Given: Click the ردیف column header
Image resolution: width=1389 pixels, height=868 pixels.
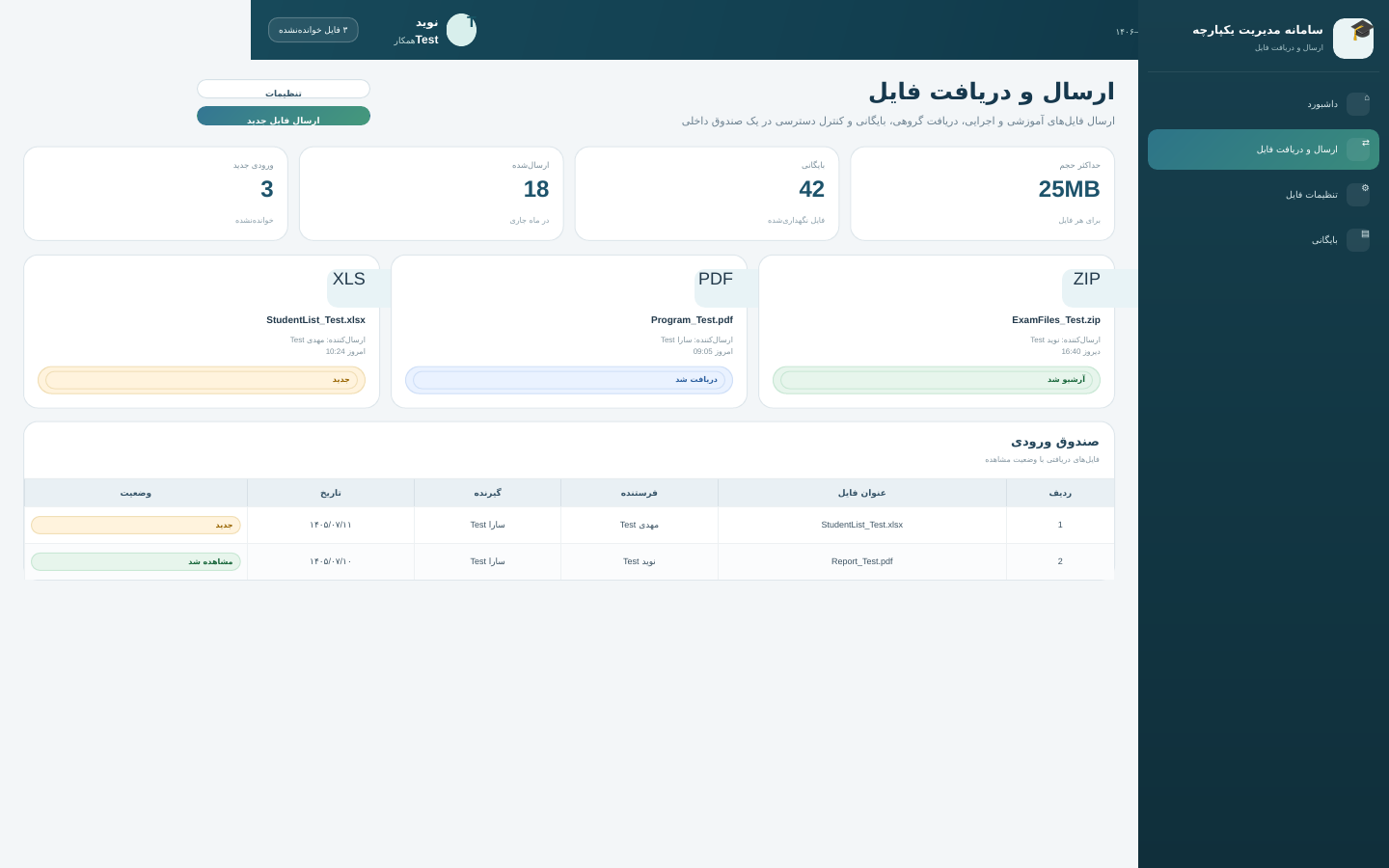Looking at the screenshot, I should (1060, 493).
